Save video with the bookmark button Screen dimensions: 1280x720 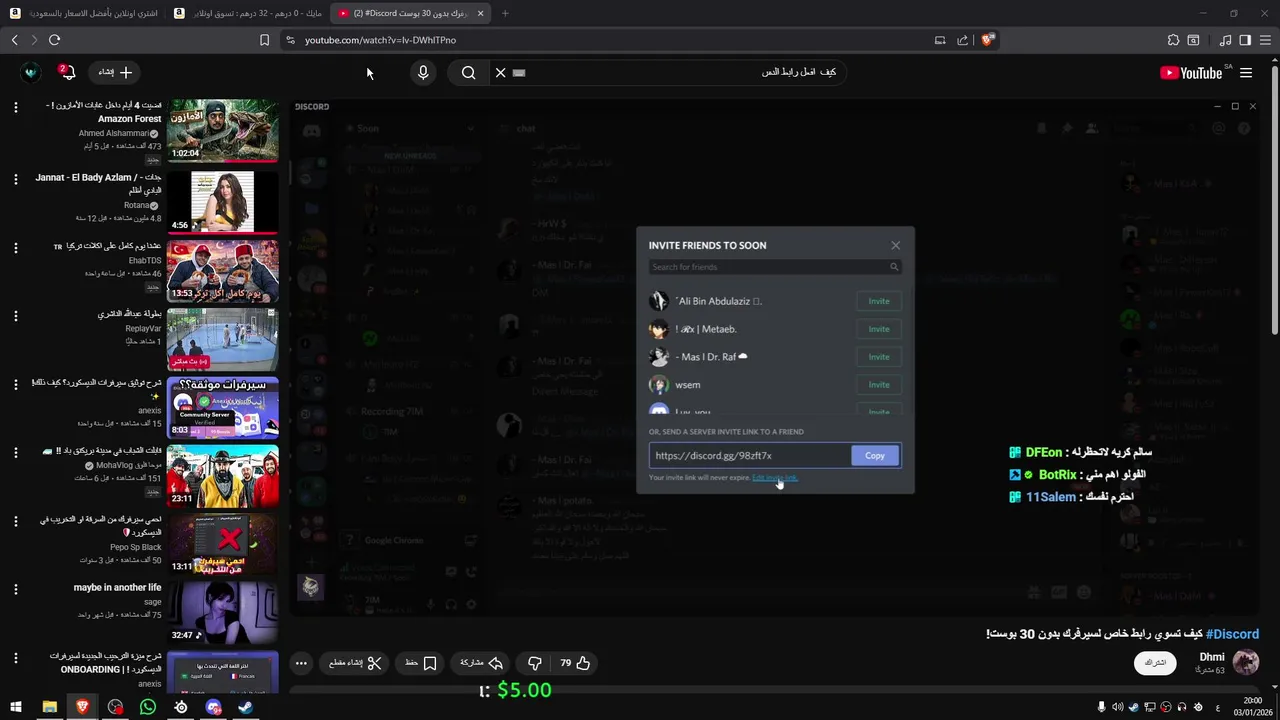coord(421,663)
